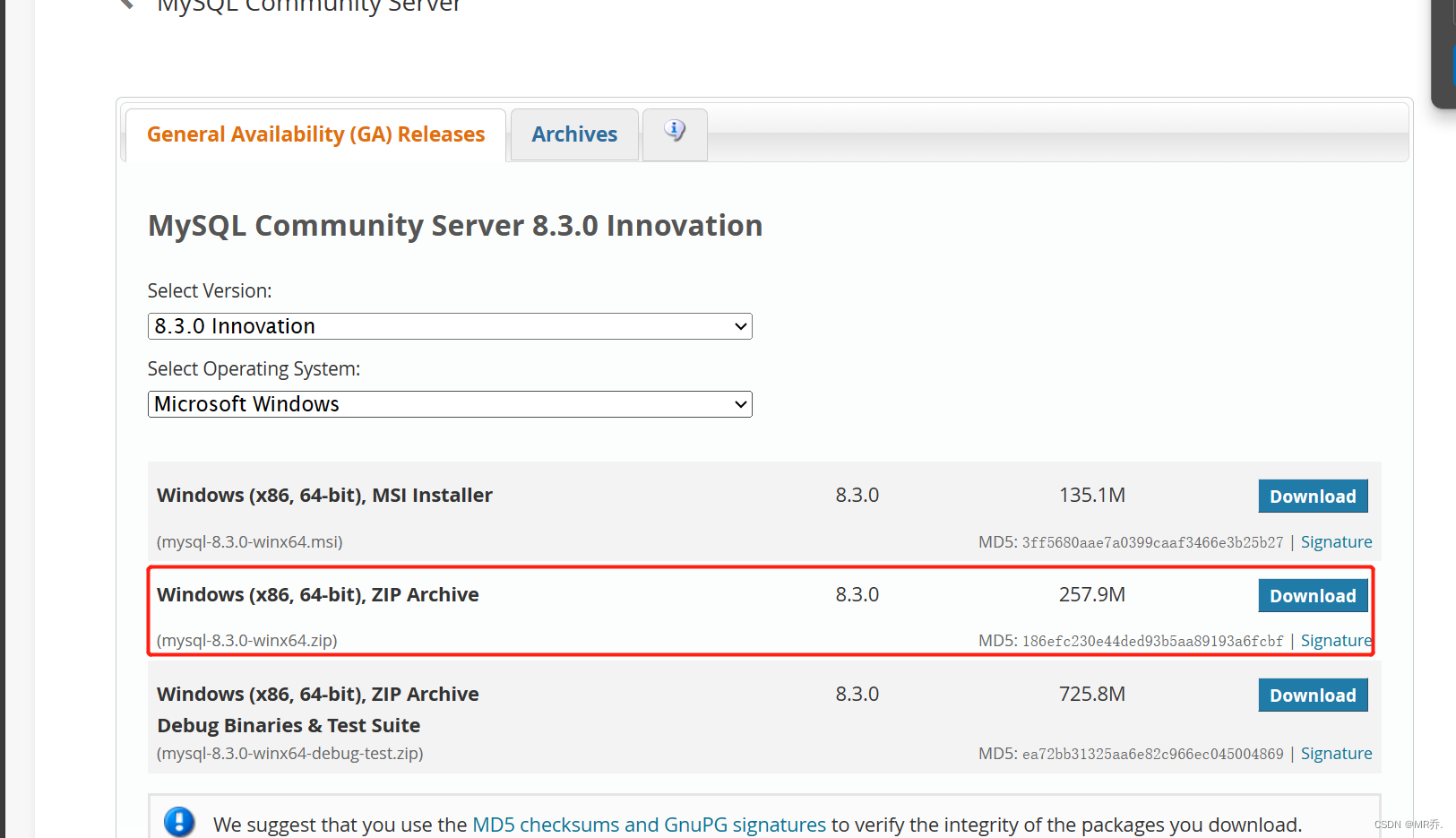Click the MD5 hash 186efc230e44ded93b5aa89193a6fcbf

[1152, 641]
